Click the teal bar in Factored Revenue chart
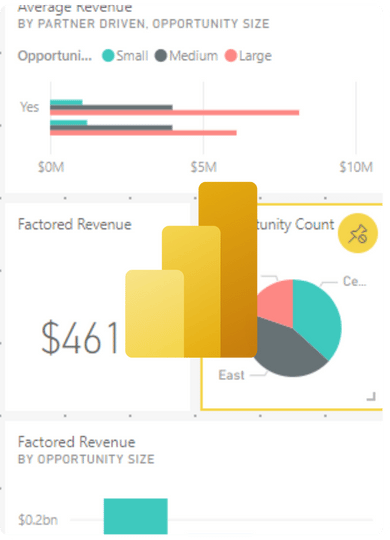Viewport: 390px width, 540px height. 136,516
